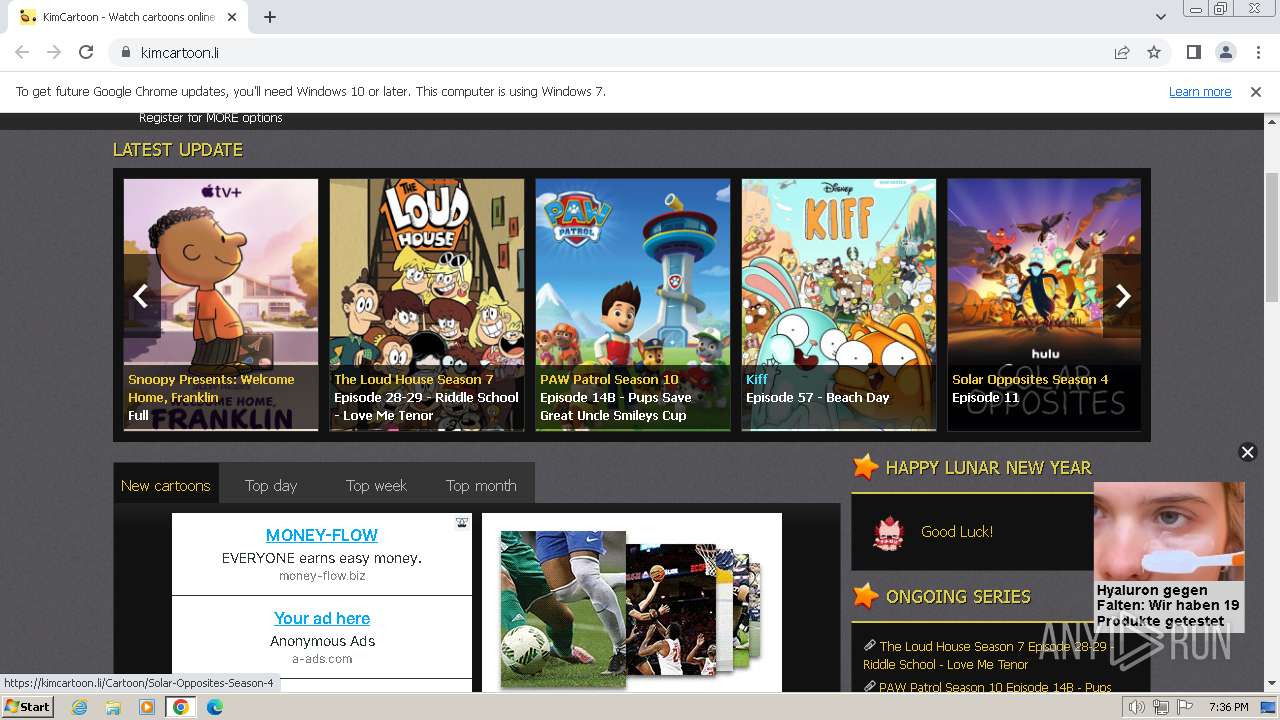This screenshot has height=720, width=1280.
Task: Open network status in system tray
Action: pos(1160,707)
